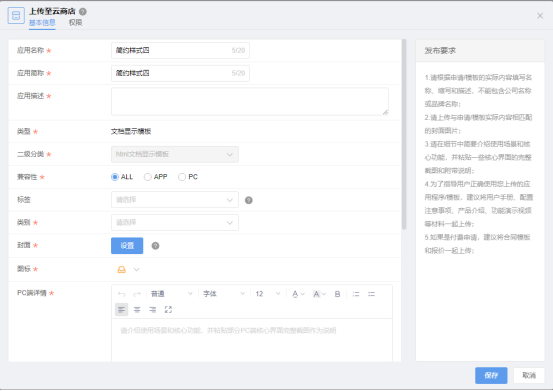Switch to the 权限 tab
Screen dimensions: 553x391
(x=75, y=23)
